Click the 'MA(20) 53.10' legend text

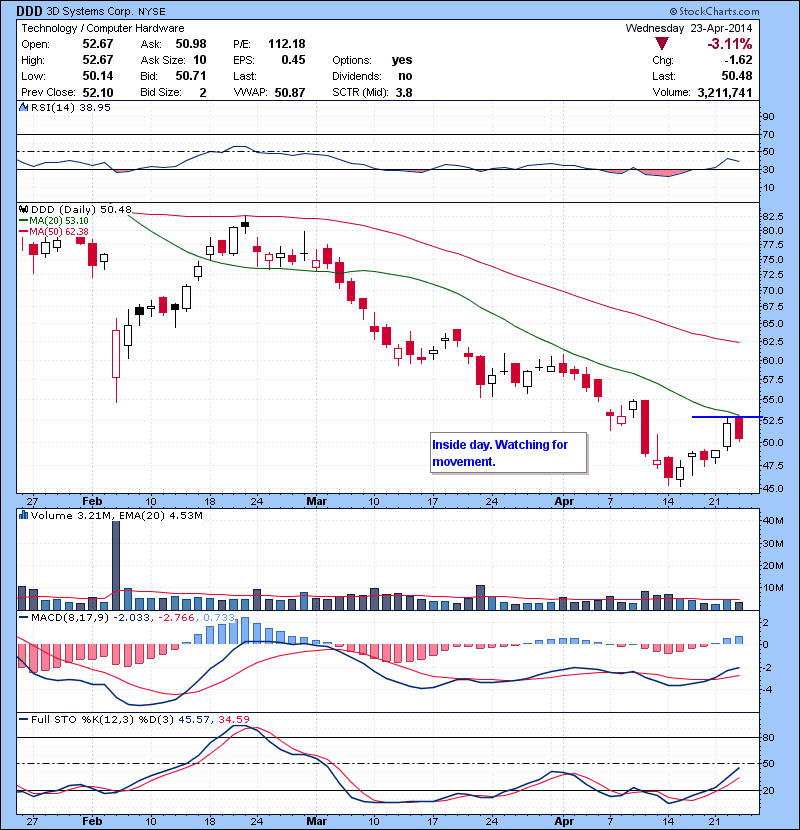point(59,221)
